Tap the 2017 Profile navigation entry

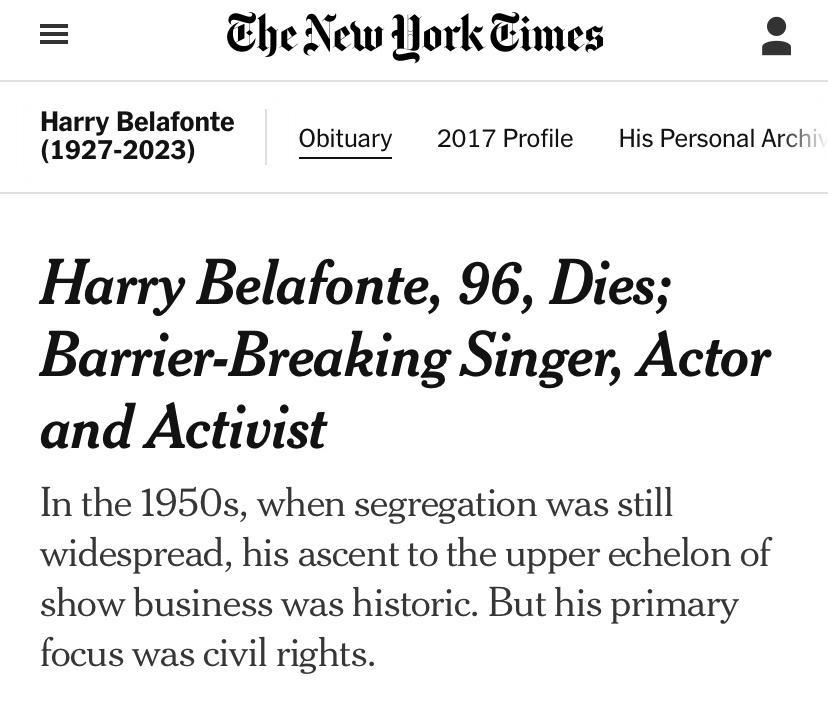point(504,138)
